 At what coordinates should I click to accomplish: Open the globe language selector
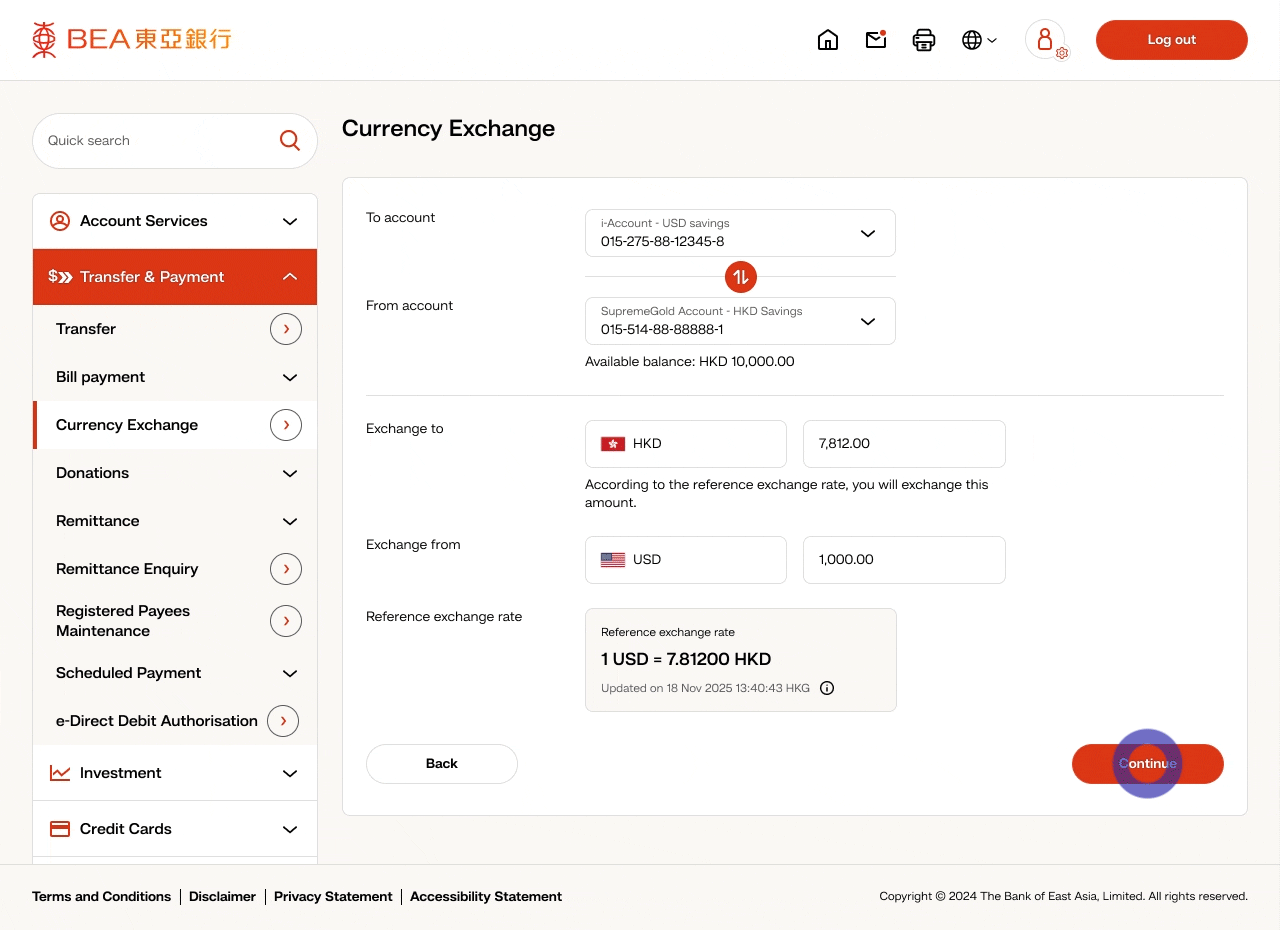[978, 40]
